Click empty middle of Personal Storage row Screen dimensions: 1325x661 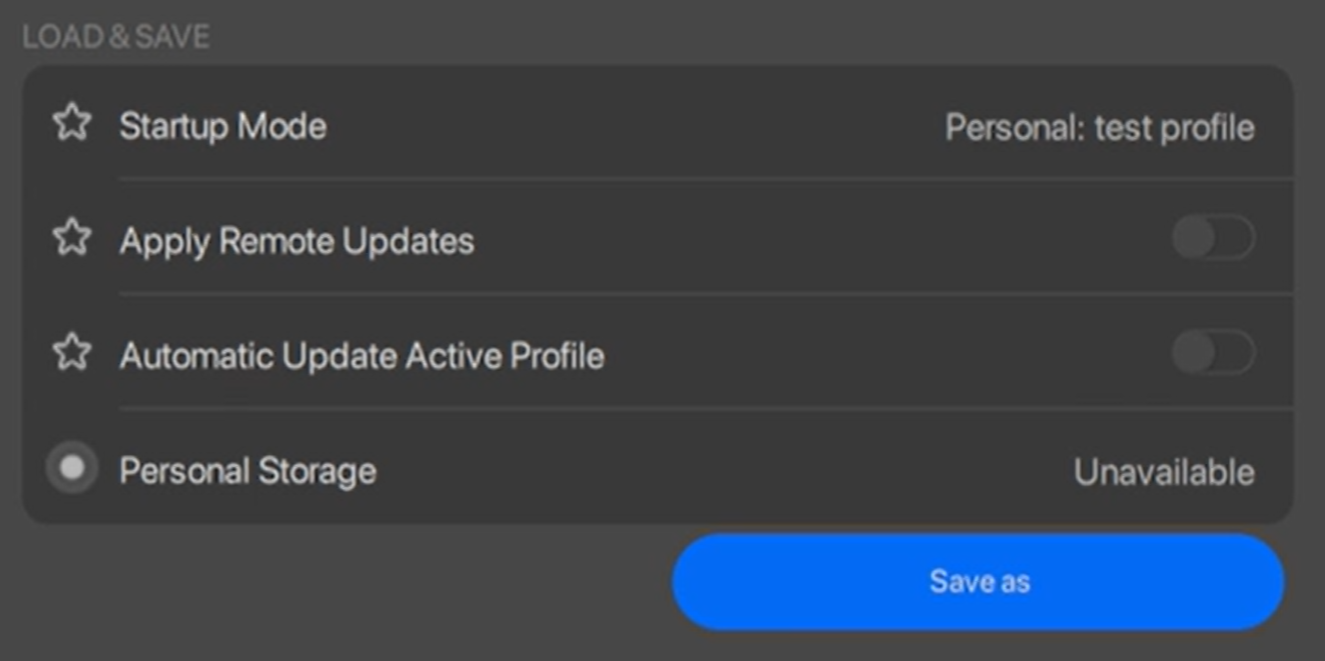[x=700, y=471]
